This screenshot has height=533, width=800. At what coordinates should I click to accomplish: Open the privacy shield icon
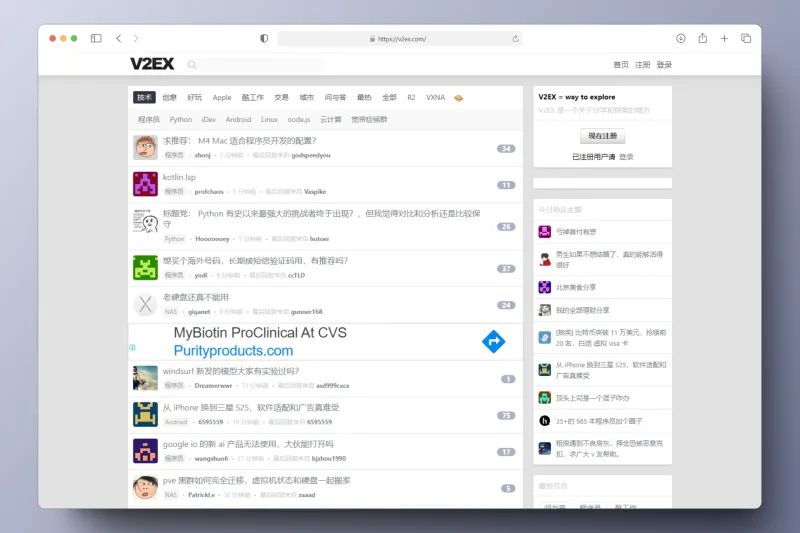point(264,38)
